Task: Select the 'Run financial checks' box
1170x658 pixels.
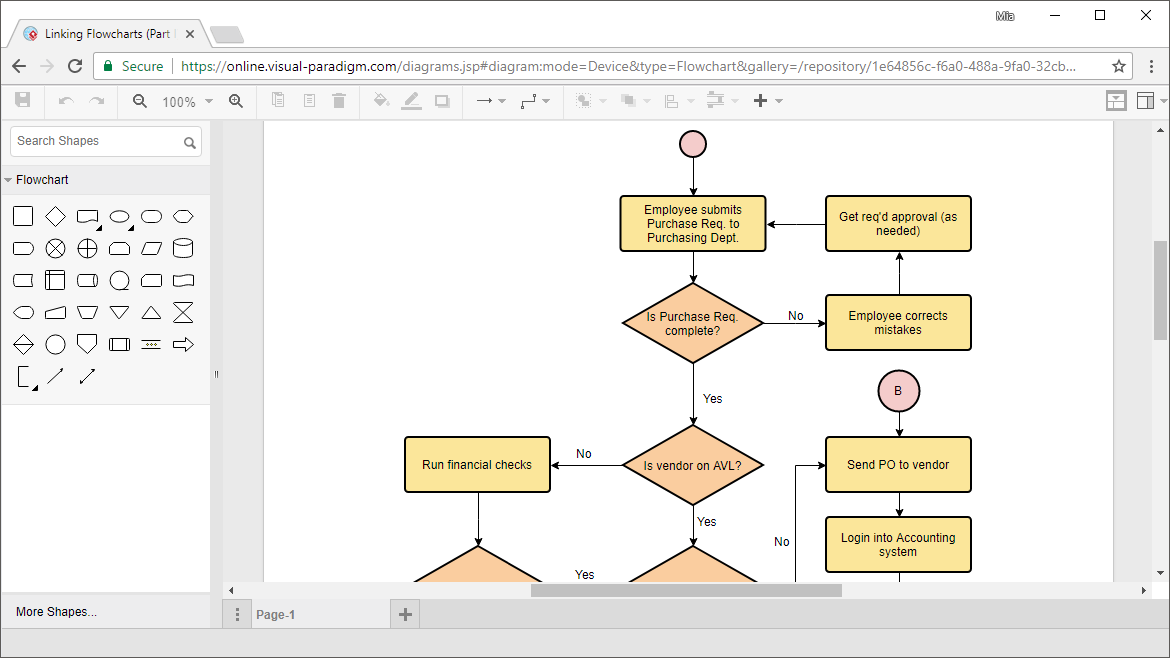Action: pos(478,465)
